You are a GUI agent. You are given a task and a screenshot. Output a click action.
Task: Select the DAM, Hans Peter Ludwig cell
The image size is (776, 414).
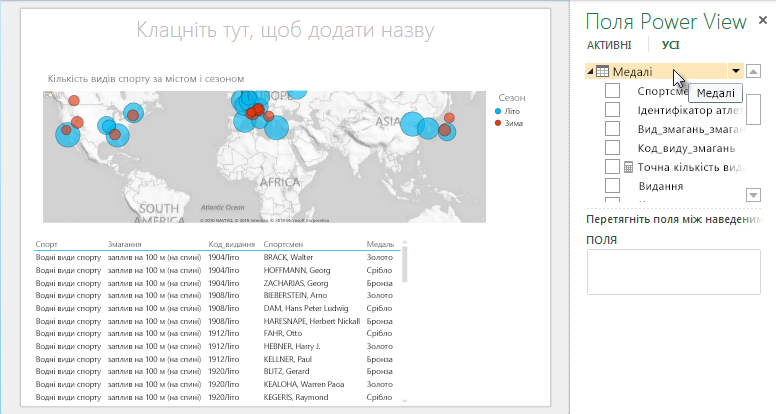tap(305, 308)
